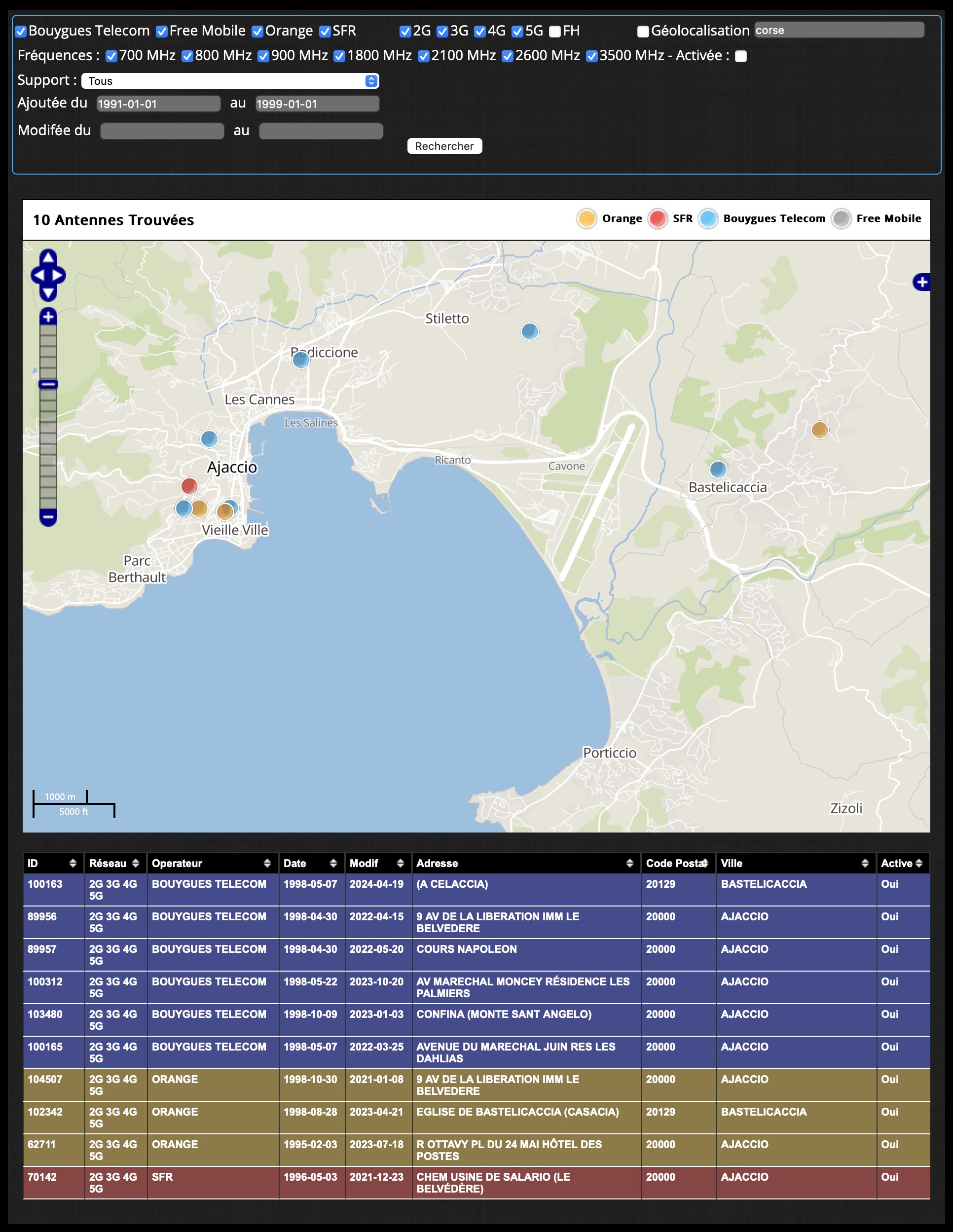The image size is (953, 1232).
Task: Click the Modifée du start date field
Action: (162, 131)
